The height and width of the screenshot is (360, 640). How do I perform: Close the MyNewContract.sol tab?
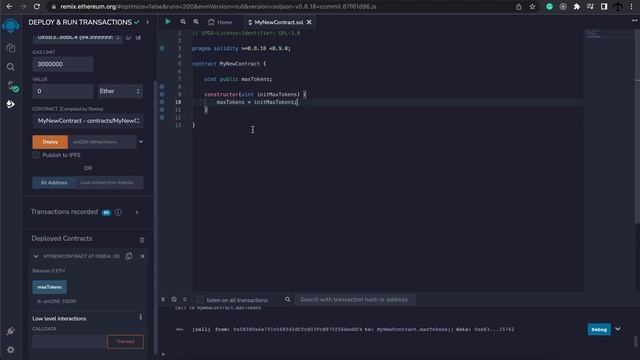(x=309, y=22)
